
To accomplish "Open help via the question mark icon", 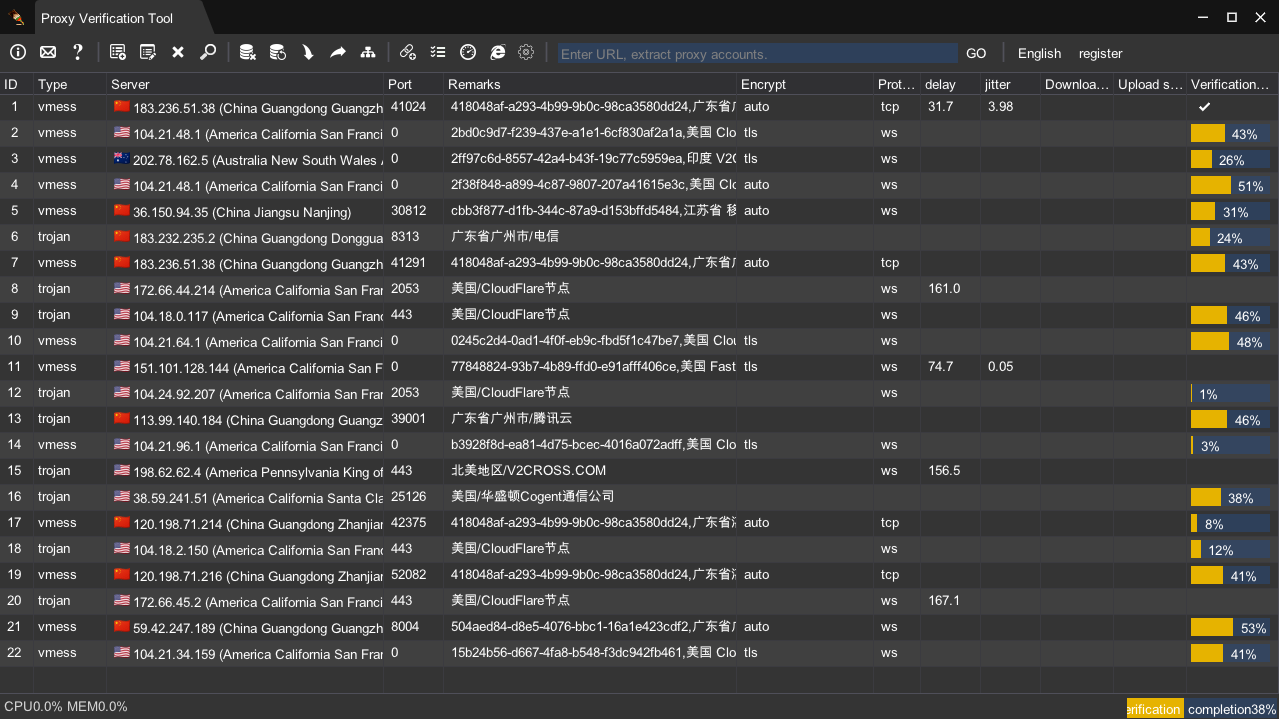I will click(78, 52).
